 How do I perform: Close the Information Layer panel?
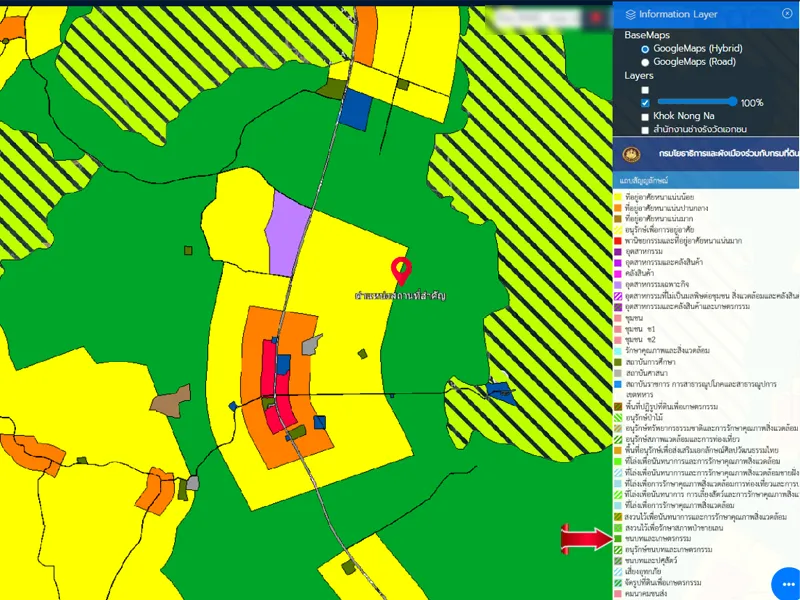coord(785,14)
